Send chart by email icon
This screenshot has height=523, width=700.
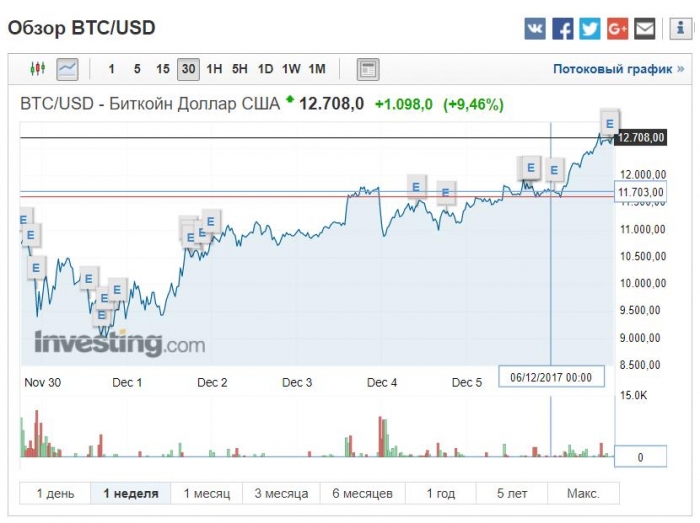[645, 29]
